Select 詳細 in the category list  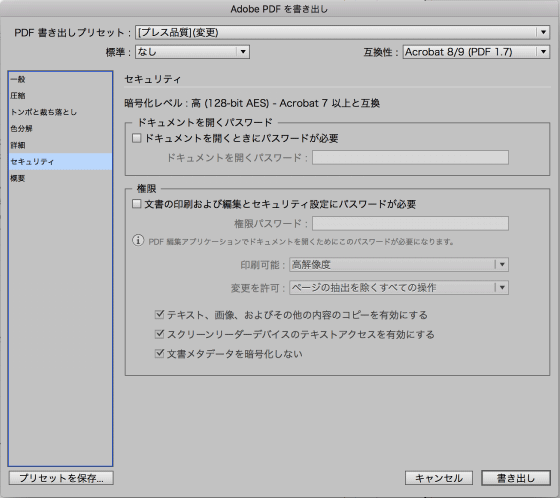[x=60, y=145]
